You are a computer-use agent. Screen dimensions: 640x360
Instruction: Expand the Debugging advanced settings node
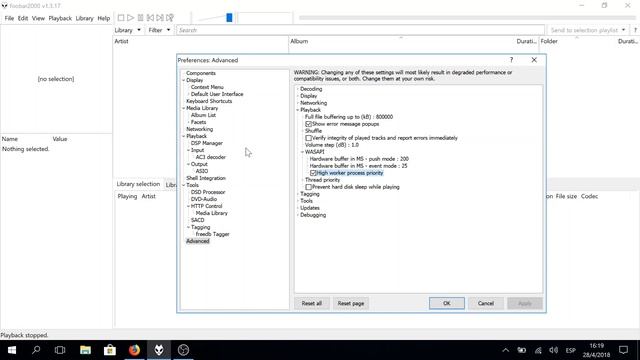[x=298, y=215]
